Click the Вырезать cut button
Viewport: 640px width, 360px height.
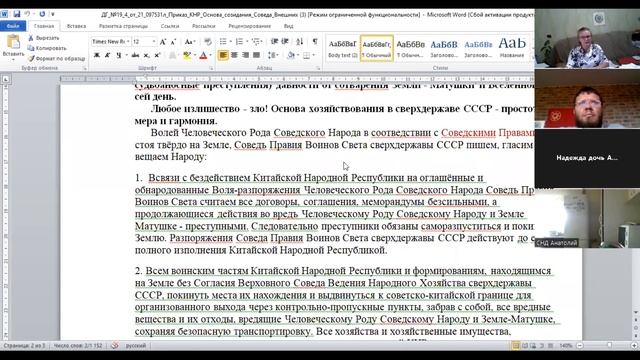pyautogui.click(x=44, y=38)
